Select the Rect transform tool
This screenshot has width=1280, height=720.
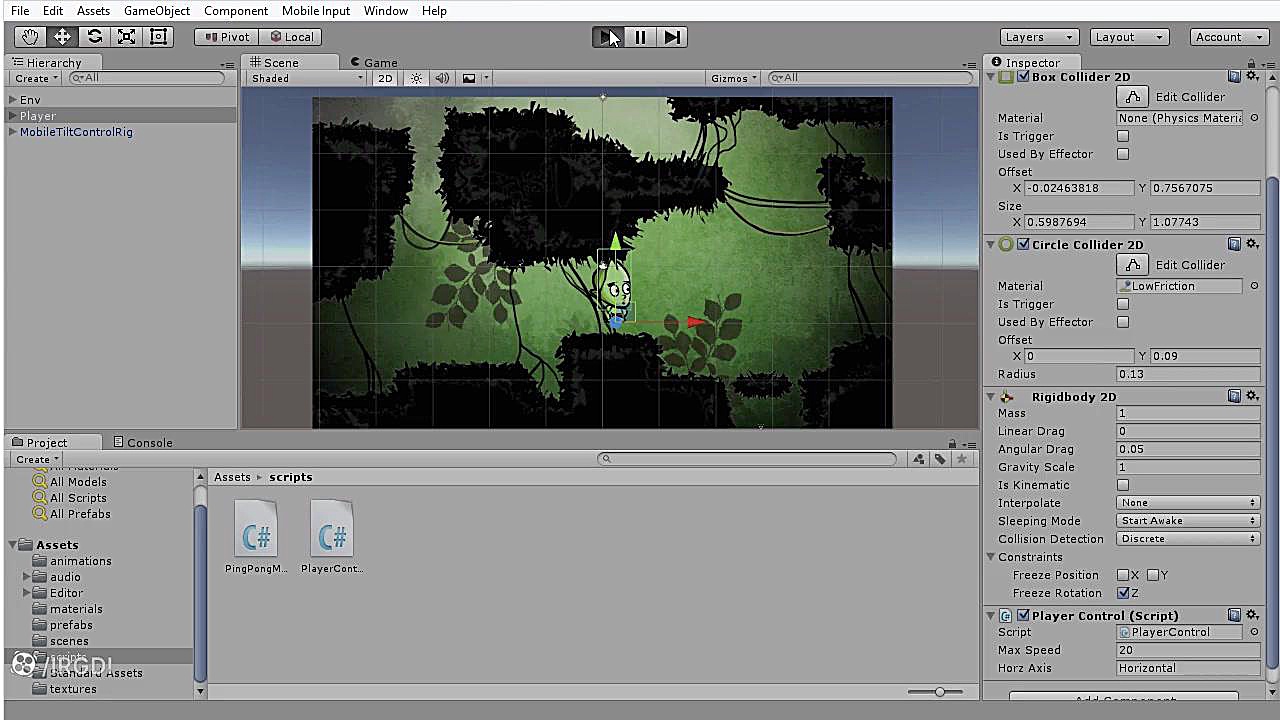158,36
